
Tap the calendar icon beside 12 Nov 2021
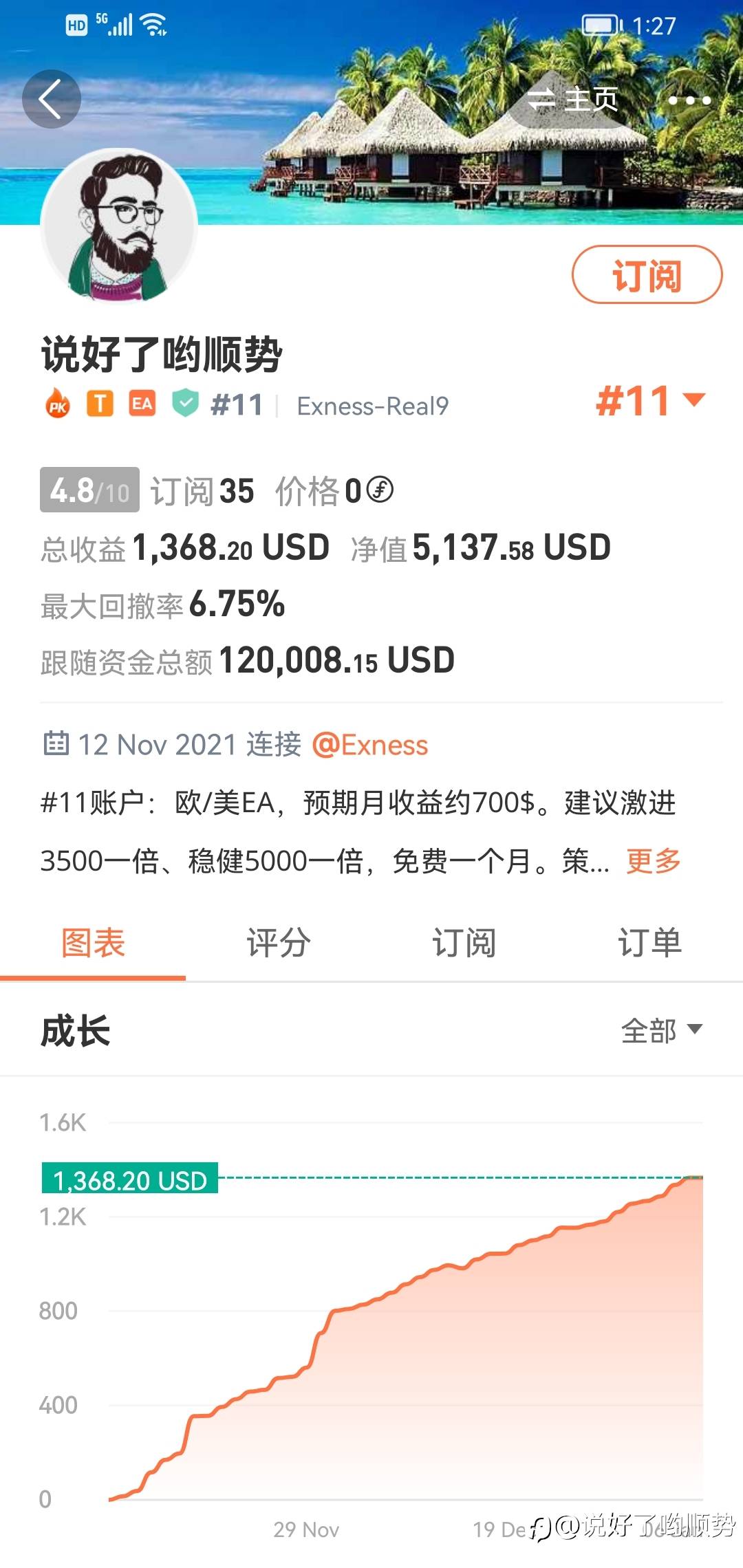tap(56, 744)
